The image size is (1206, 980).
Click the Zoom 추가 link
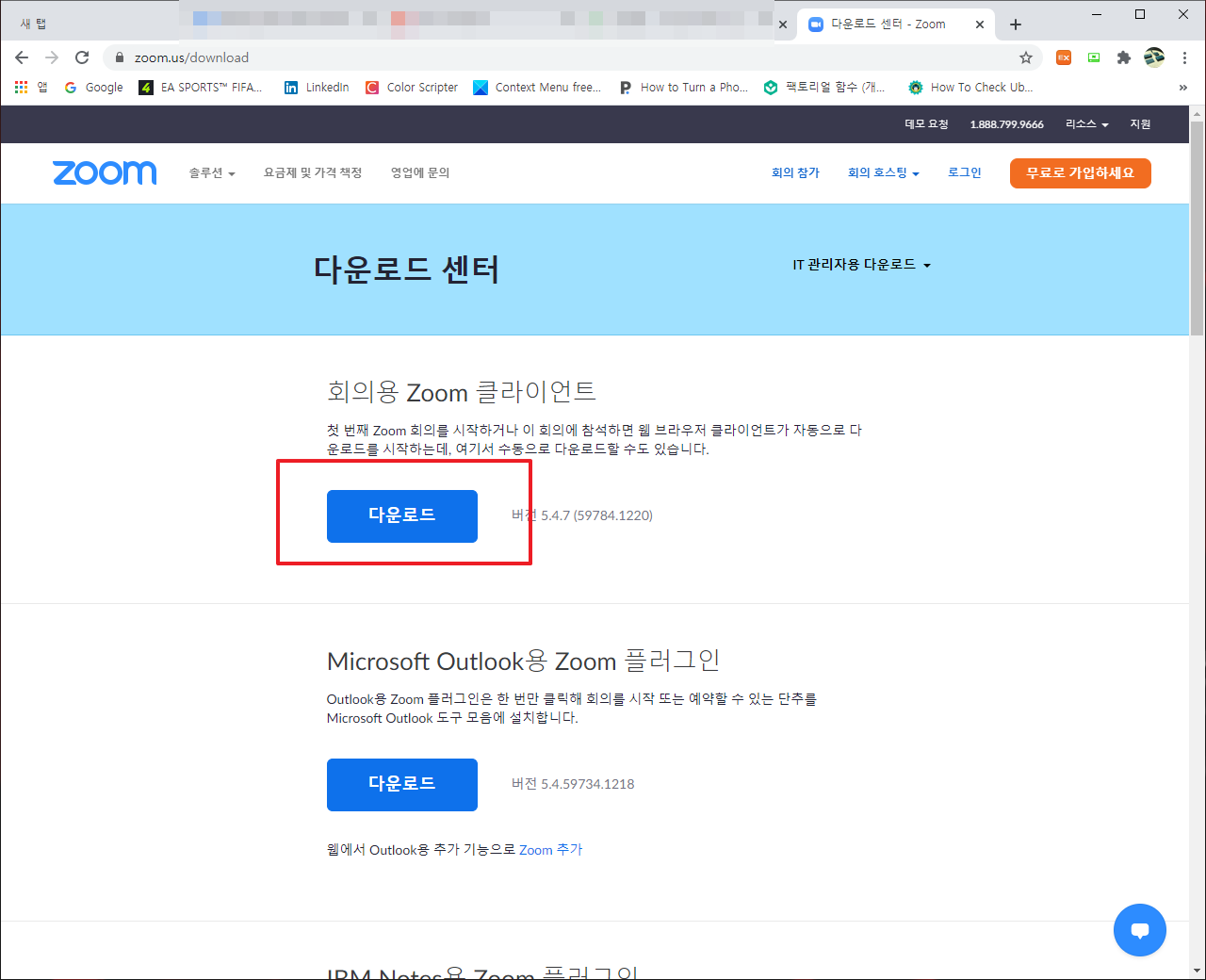click(551, 850)
